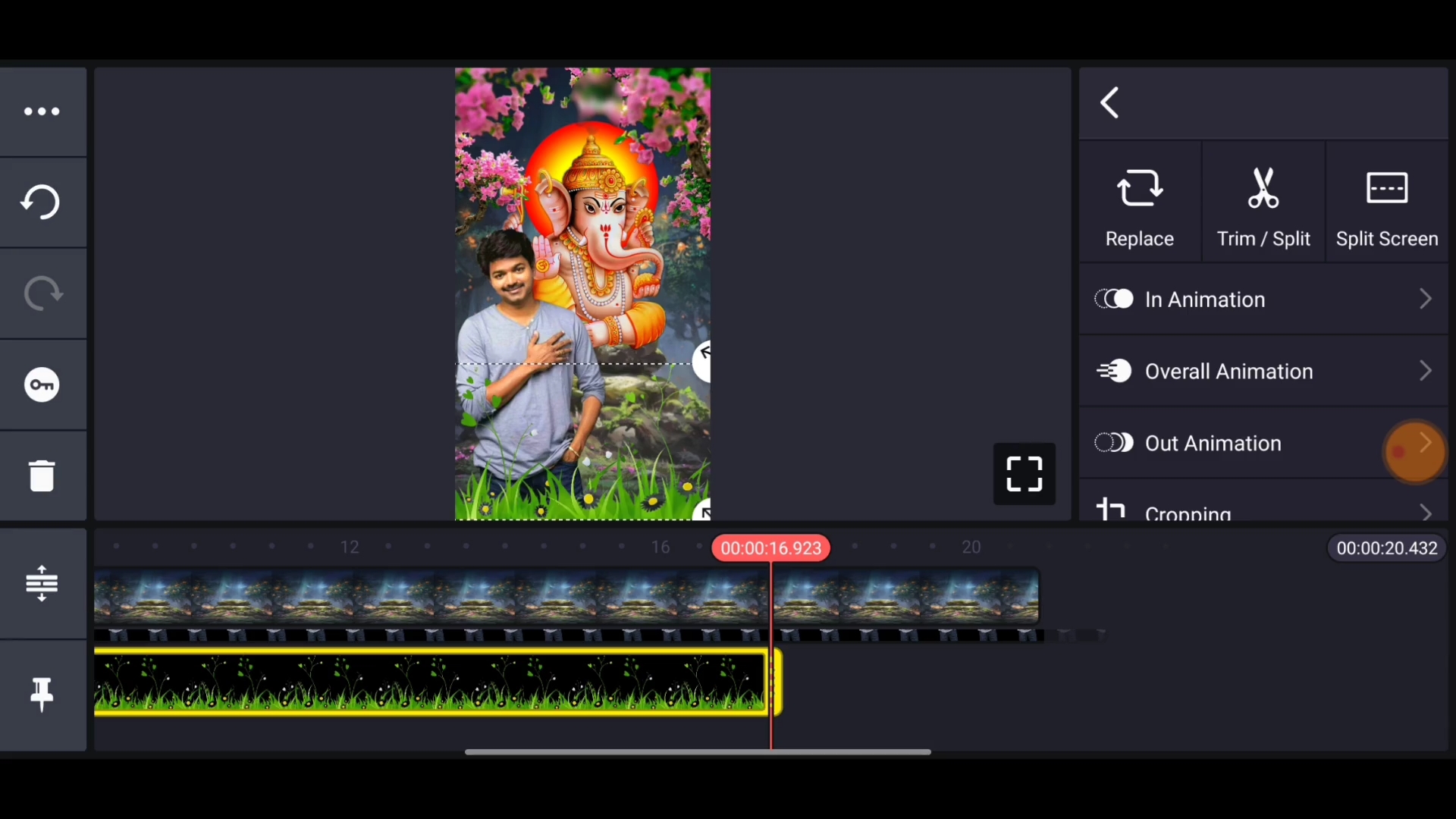The height and width of the screenshot is (819, 1456).
Task: Click the red 00:00:16.923 playhead marker
Action: tap(770, 548)
